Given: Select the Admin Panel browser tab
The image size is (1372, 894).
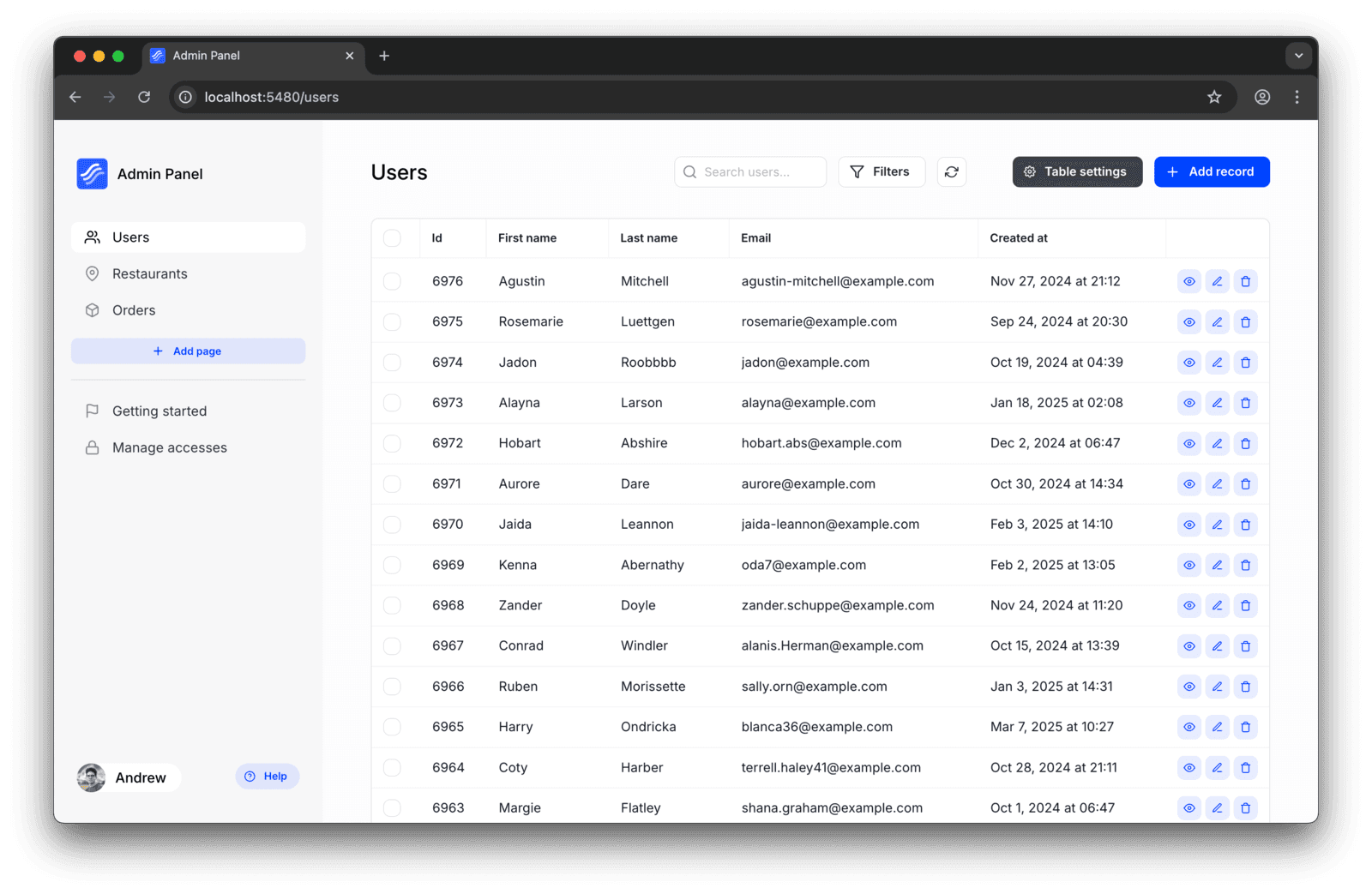Looking at the screenshot, I should click(253, 56).
